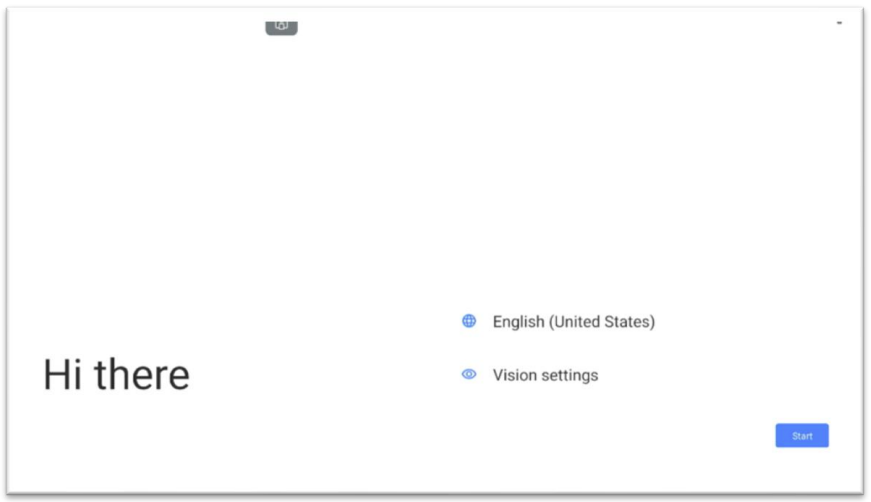871x502 pixels.
Task: Tap the blue eye symbol beside Vision settings
Action: click(x=469, y=374)
